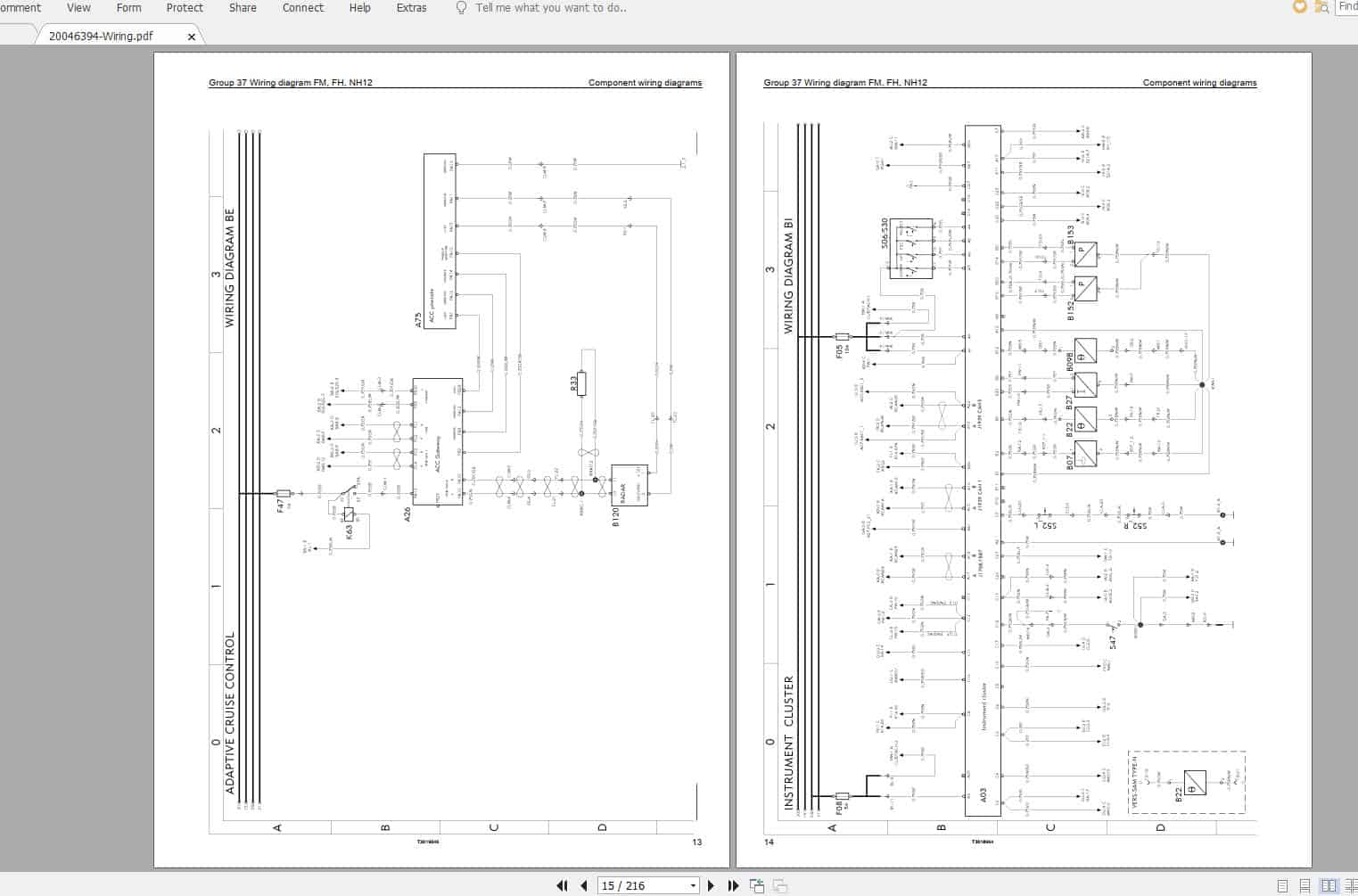Click the 'INSTRUMENT CLUSTER' title text

point(788,743)
